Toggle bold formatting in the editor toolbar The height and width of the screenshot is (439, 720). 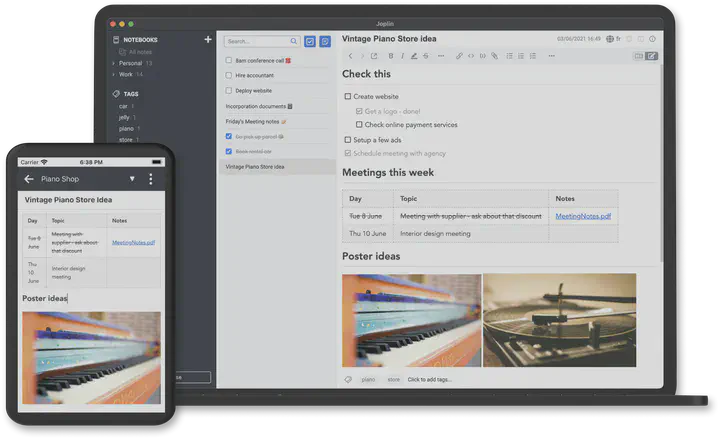click(x=390, y=56)
